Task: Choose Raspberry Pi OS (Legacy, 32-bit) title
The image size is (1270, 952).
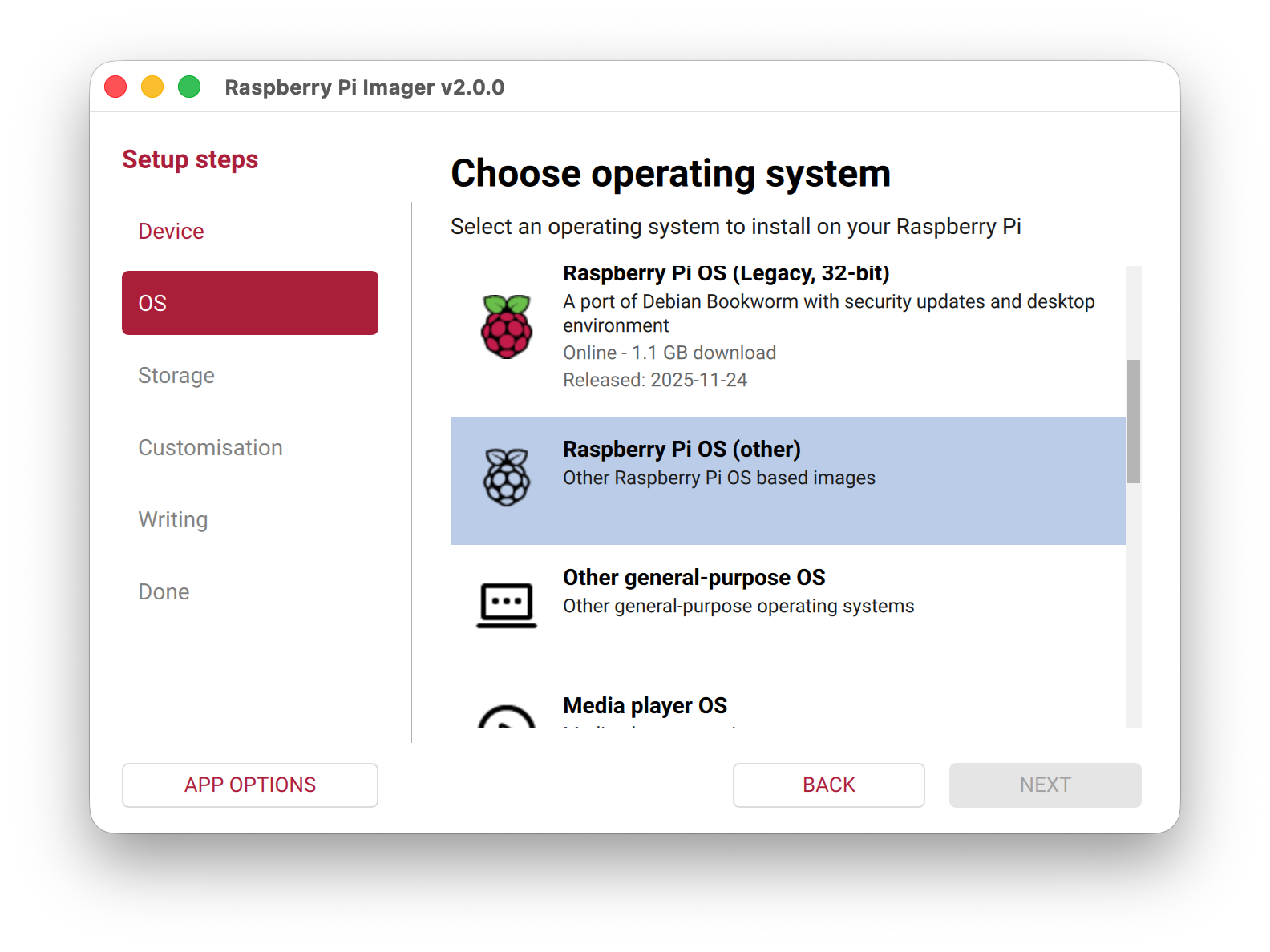Action: pyautogui.click(x=726, y=274)
